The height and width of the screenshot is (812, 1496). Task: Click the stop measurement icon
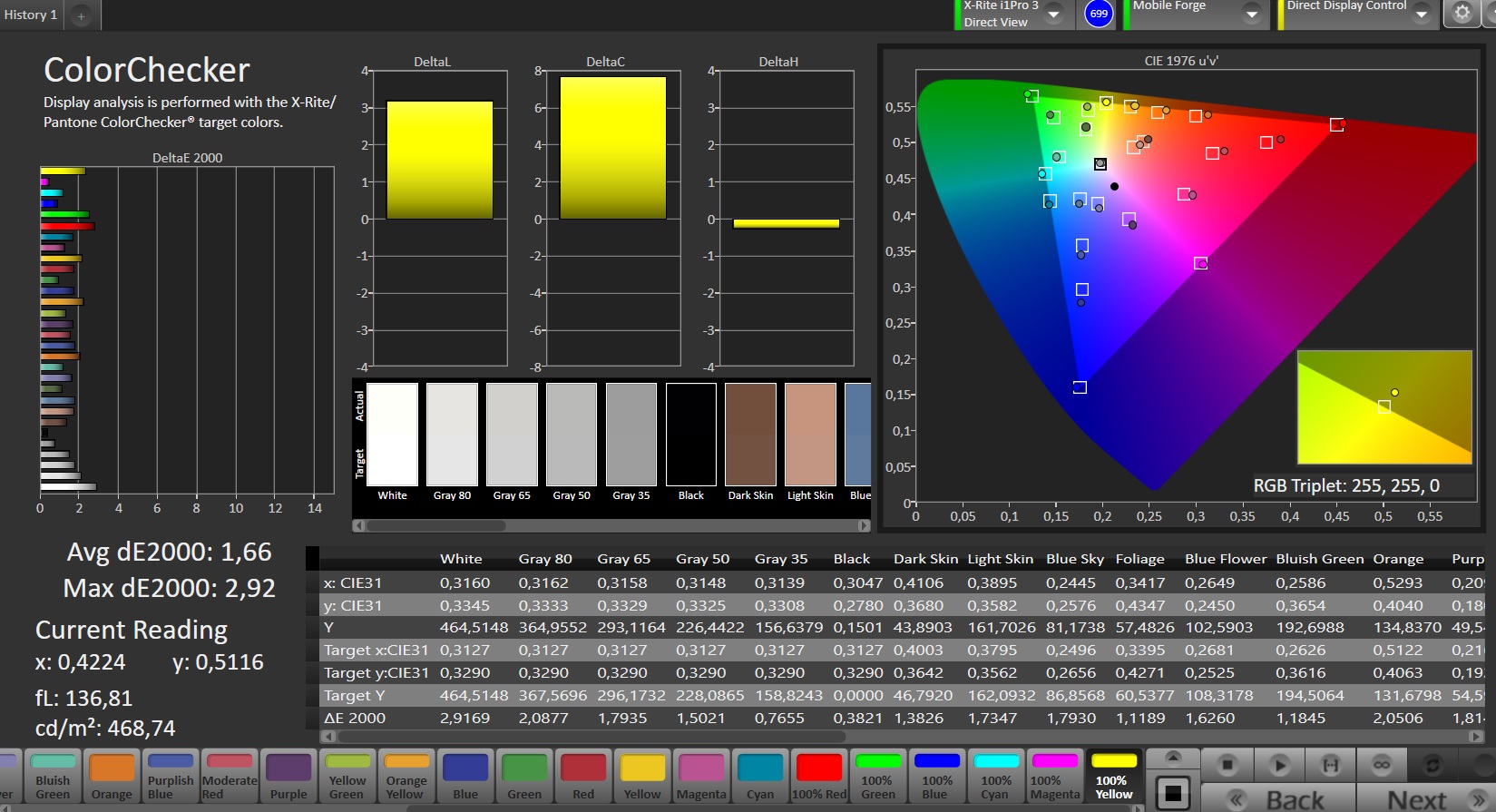point(1227,765)
